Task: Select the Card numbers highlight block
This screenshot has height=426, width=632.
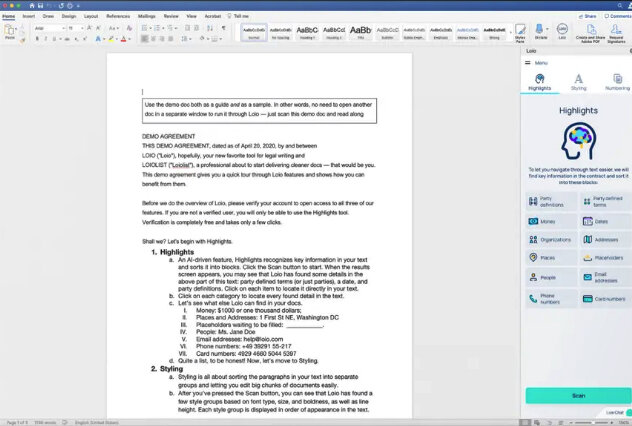Action: point(606,299)
